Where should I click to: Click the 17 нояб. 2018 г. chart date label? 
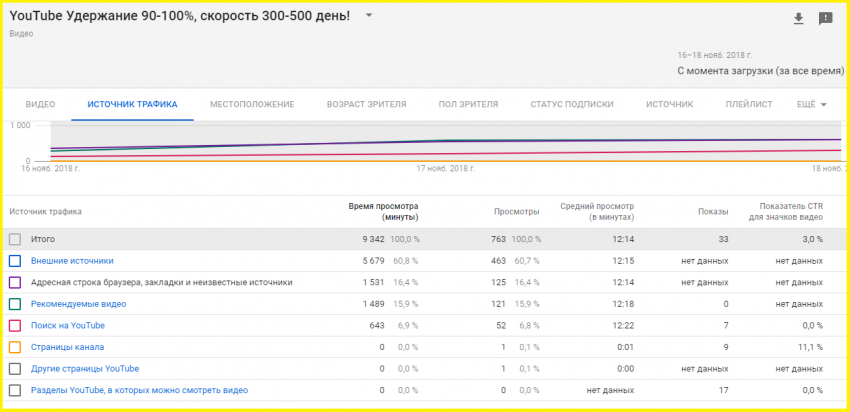pyautogui.click(x=446, y=169)
